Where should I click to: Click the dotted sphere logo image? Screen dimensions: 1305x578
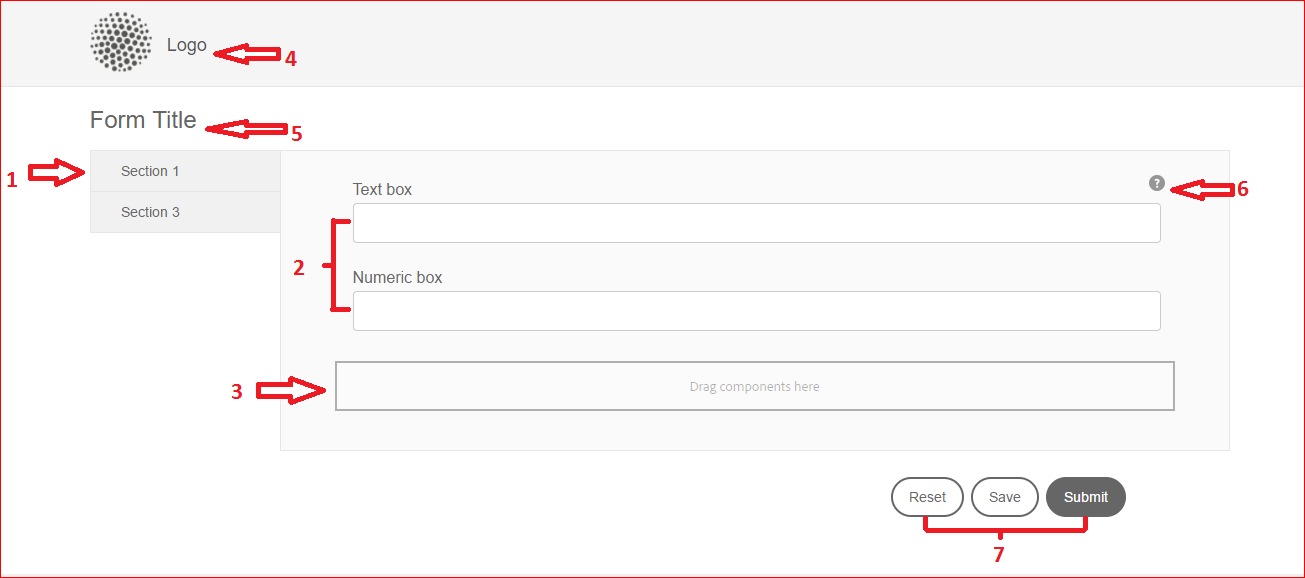coord(121,43)
